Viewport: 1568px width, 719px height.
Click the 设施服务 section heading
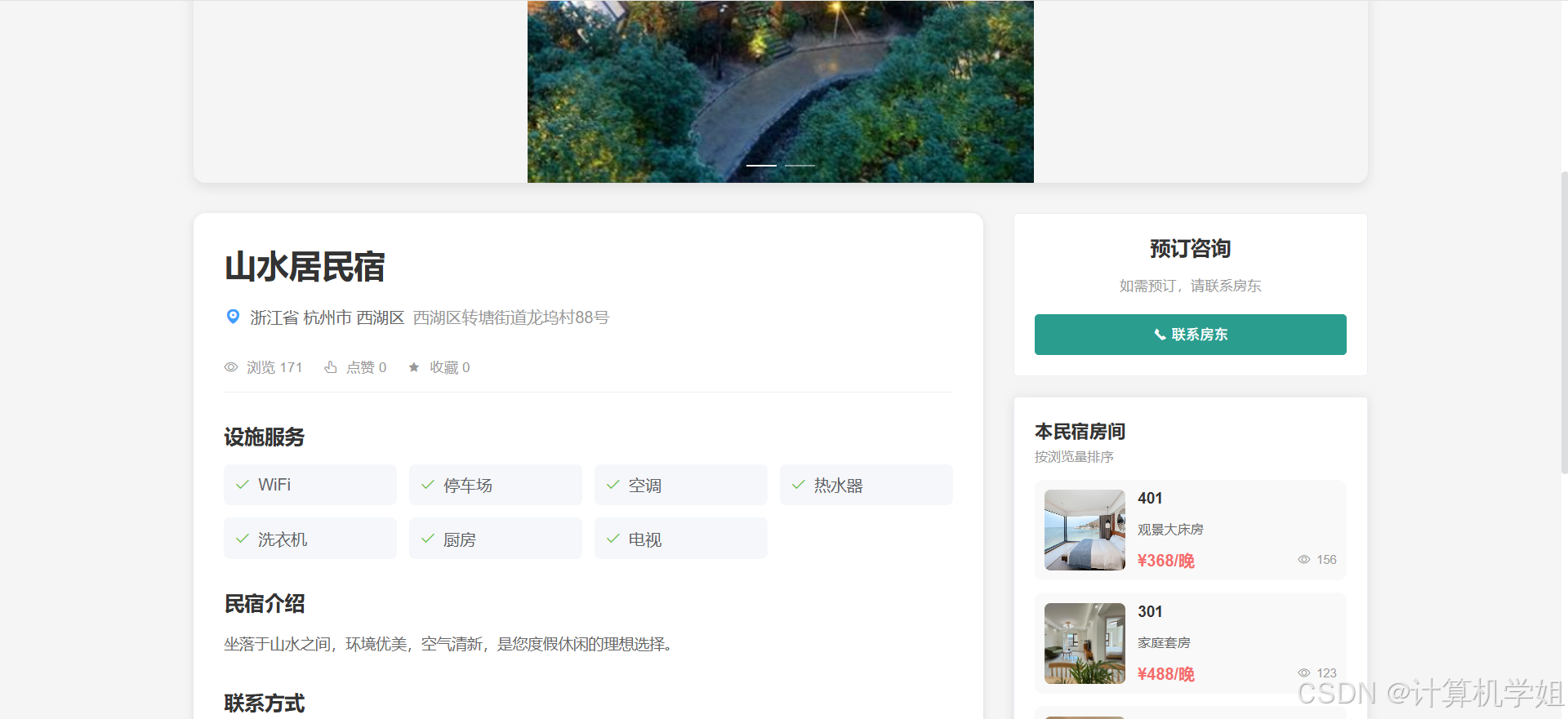click(x=265, y=437)
